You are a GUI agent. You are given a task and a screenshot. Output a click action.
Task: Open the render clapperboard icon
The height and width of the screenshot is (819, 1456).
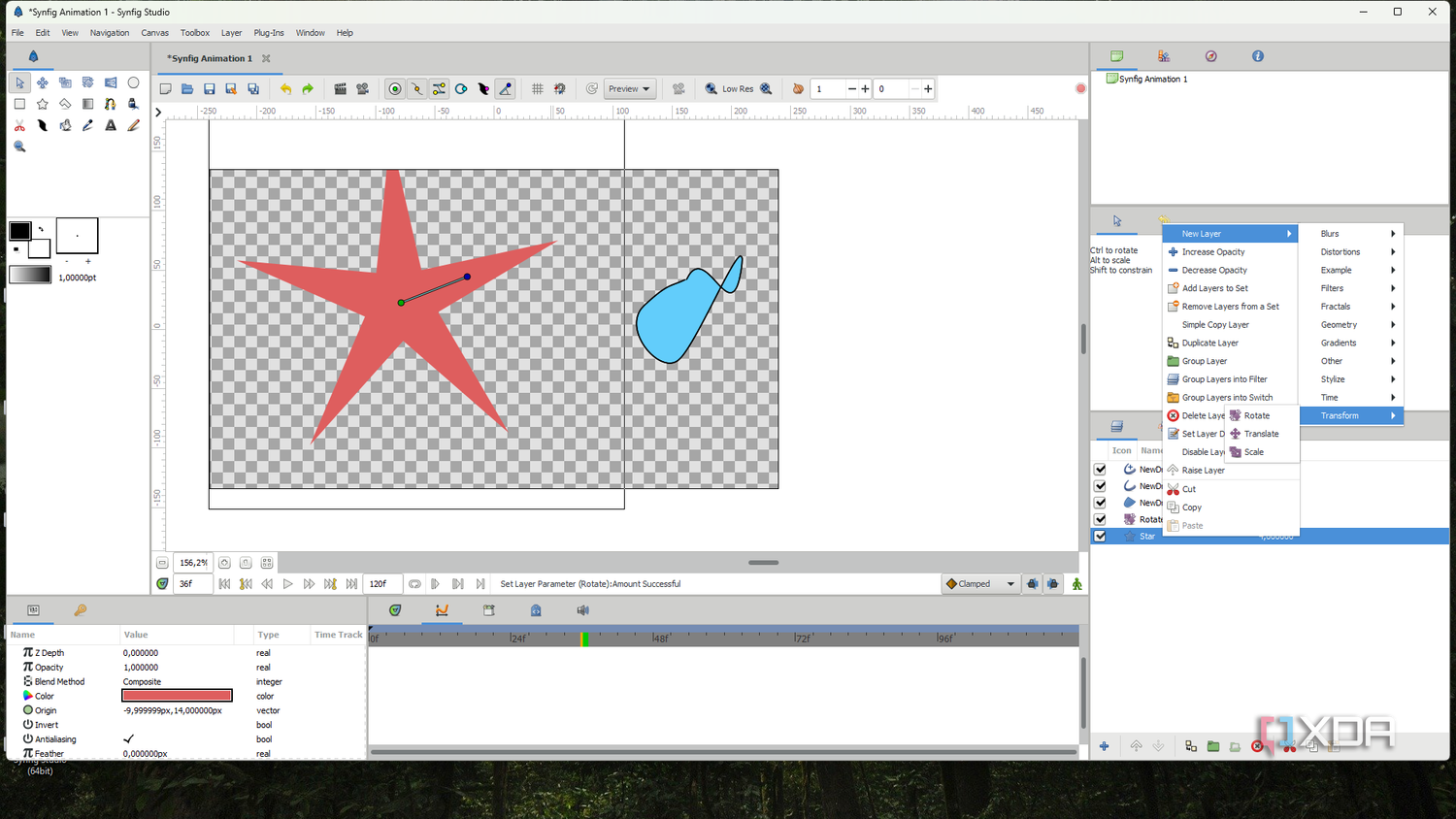(340, 88)
